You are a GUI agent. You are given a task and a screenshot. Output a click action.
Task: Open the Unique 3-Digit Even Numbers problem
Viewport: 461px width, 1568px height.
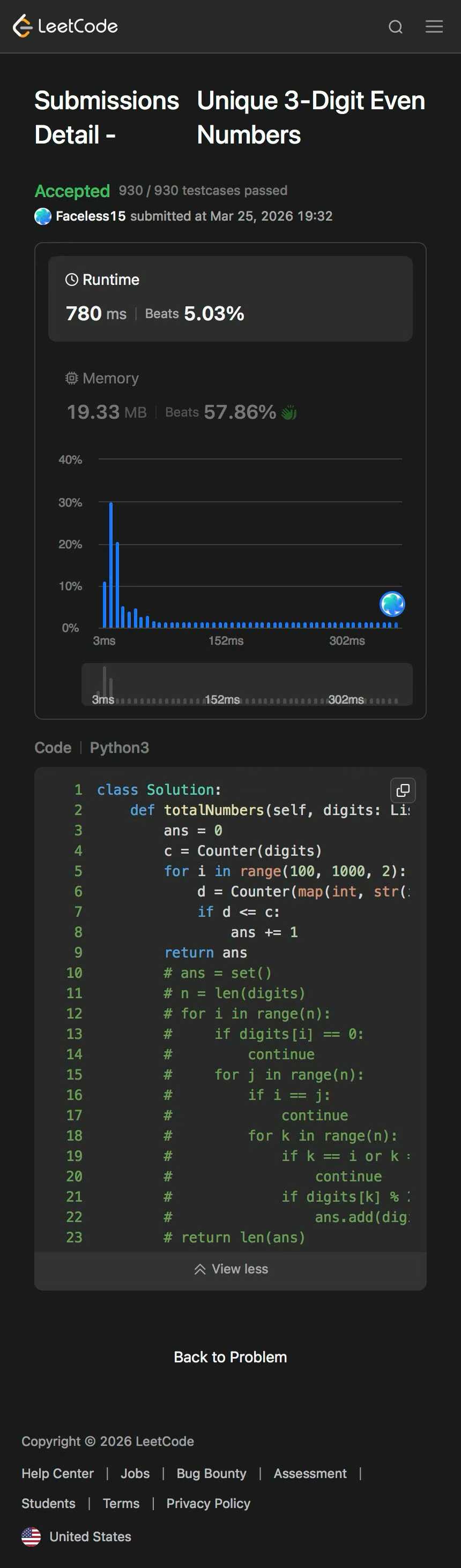pyautogui.click(x=310, y=117)
